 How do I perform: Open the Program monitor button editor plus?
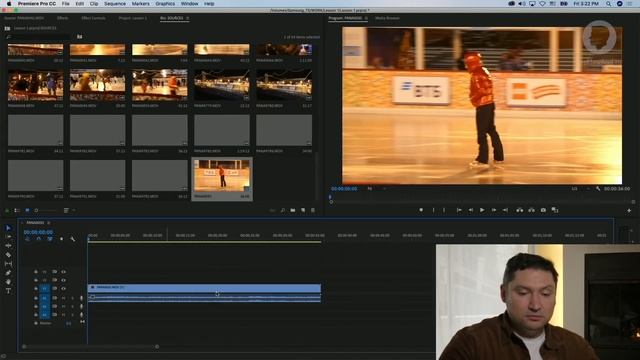point(629,210)
